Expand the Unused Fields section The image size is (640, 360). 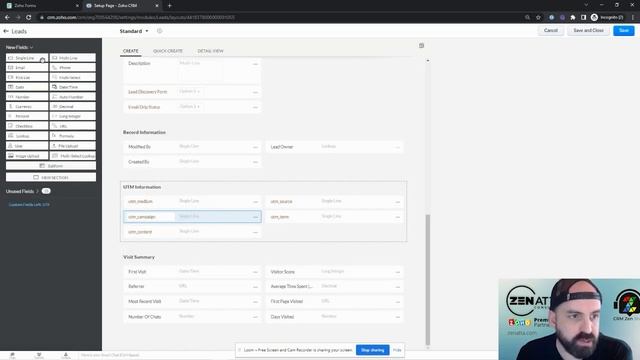coord(22,191)
